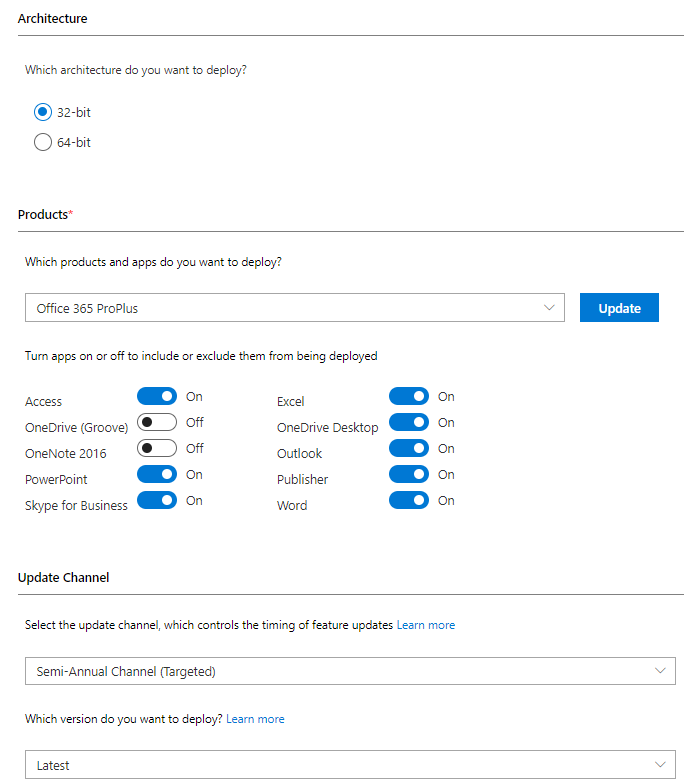This screenshot has height=784, width=697.
Task: Turn off the Outlook toggle
Action: tap(409, 448)
